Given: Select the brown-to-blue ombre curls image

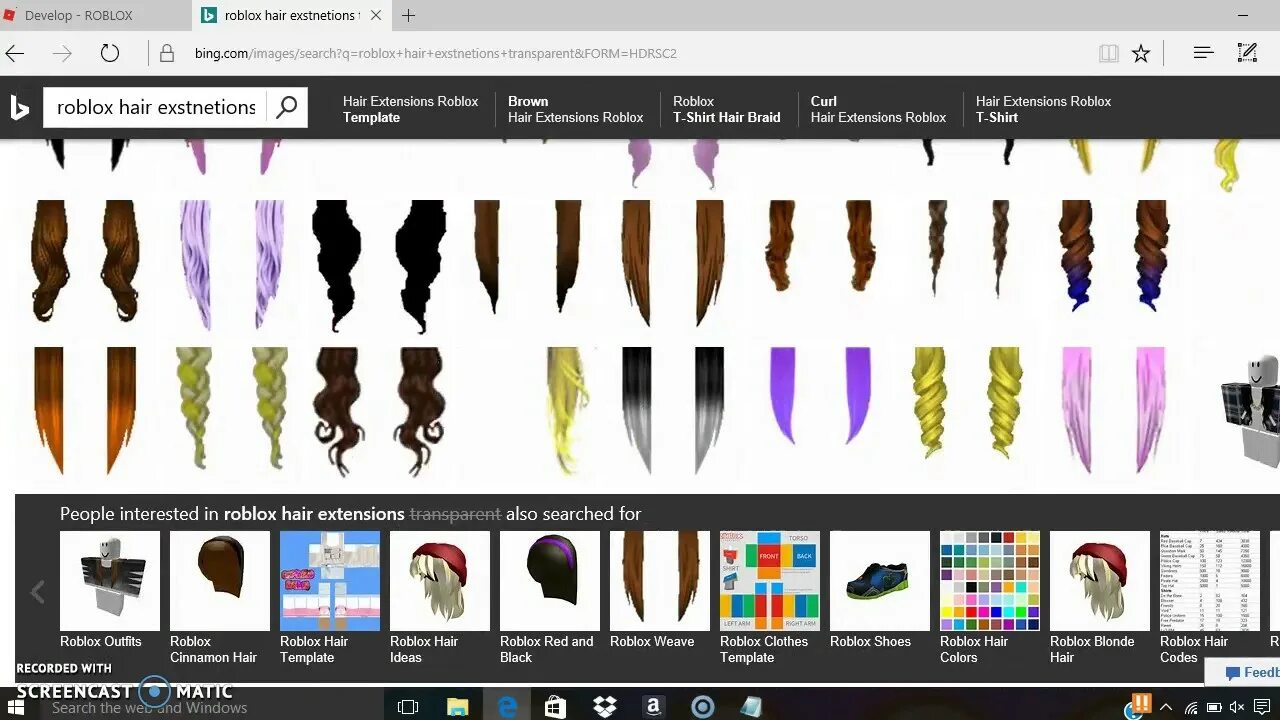Looking at the screenshot, I should pos(1114,256).
